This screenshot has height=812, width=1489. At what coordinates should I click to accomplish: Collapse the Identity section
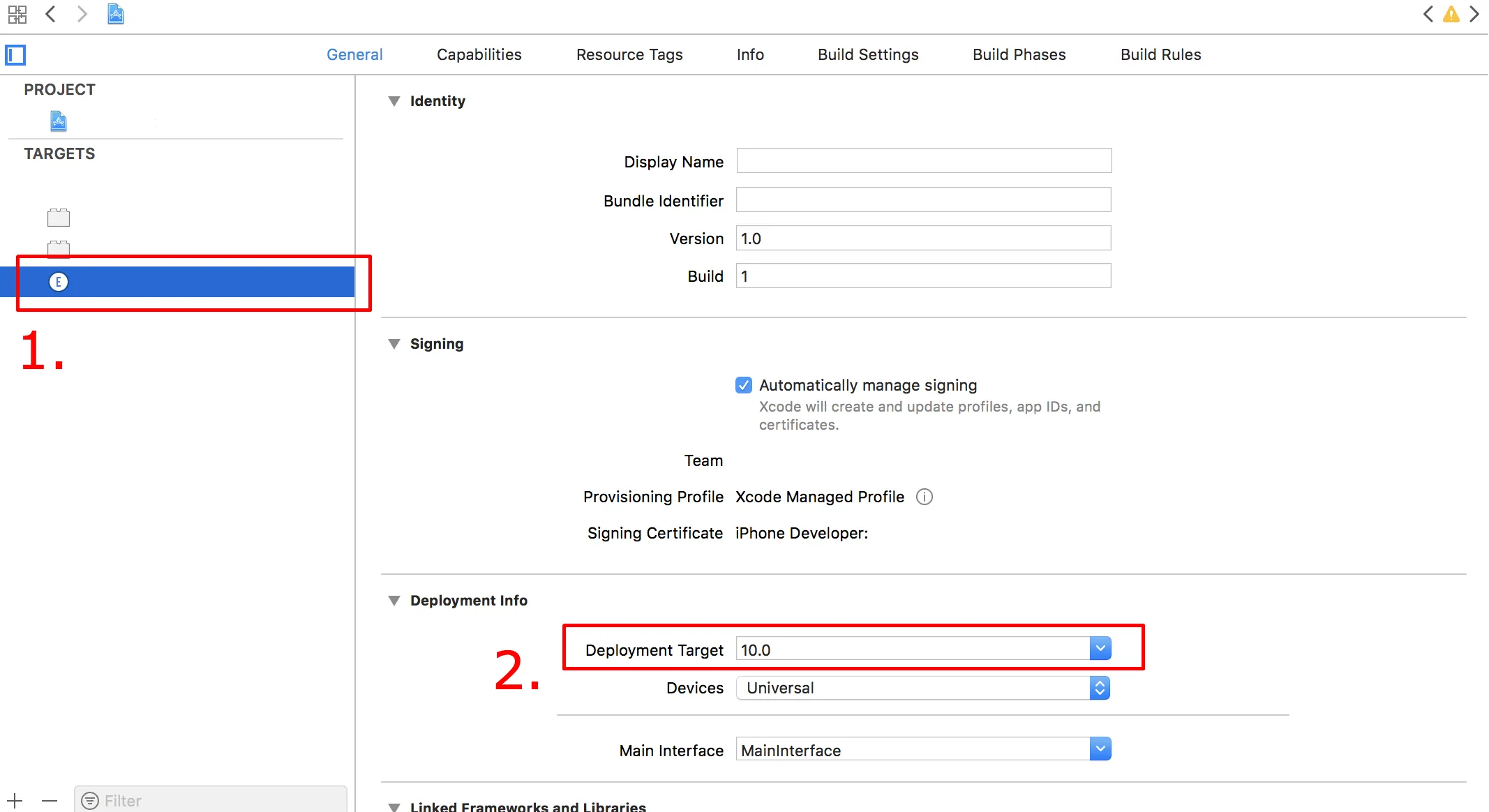coord(394,101)
